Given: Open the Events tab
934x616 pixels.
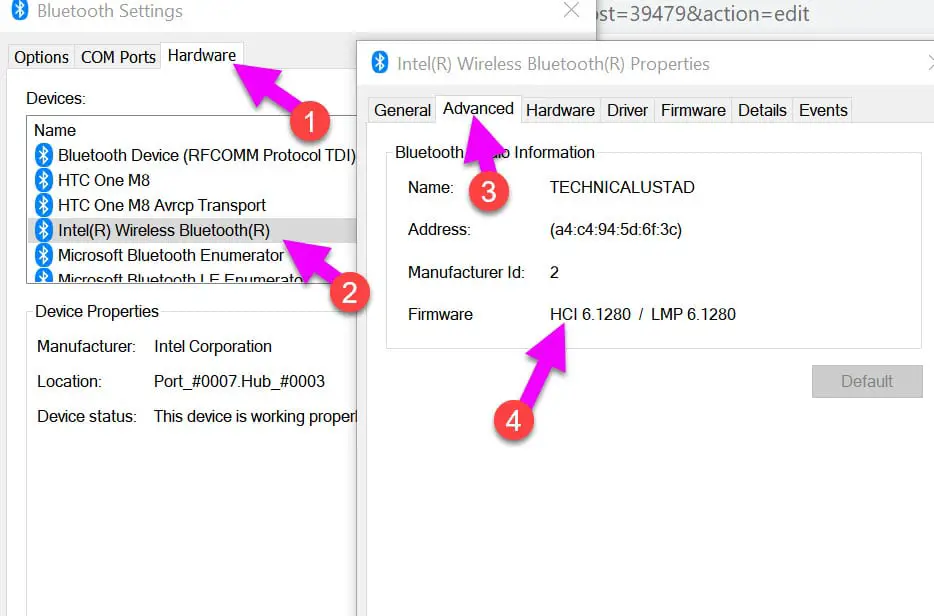Looking at the screenshot, I should [823, 110].
